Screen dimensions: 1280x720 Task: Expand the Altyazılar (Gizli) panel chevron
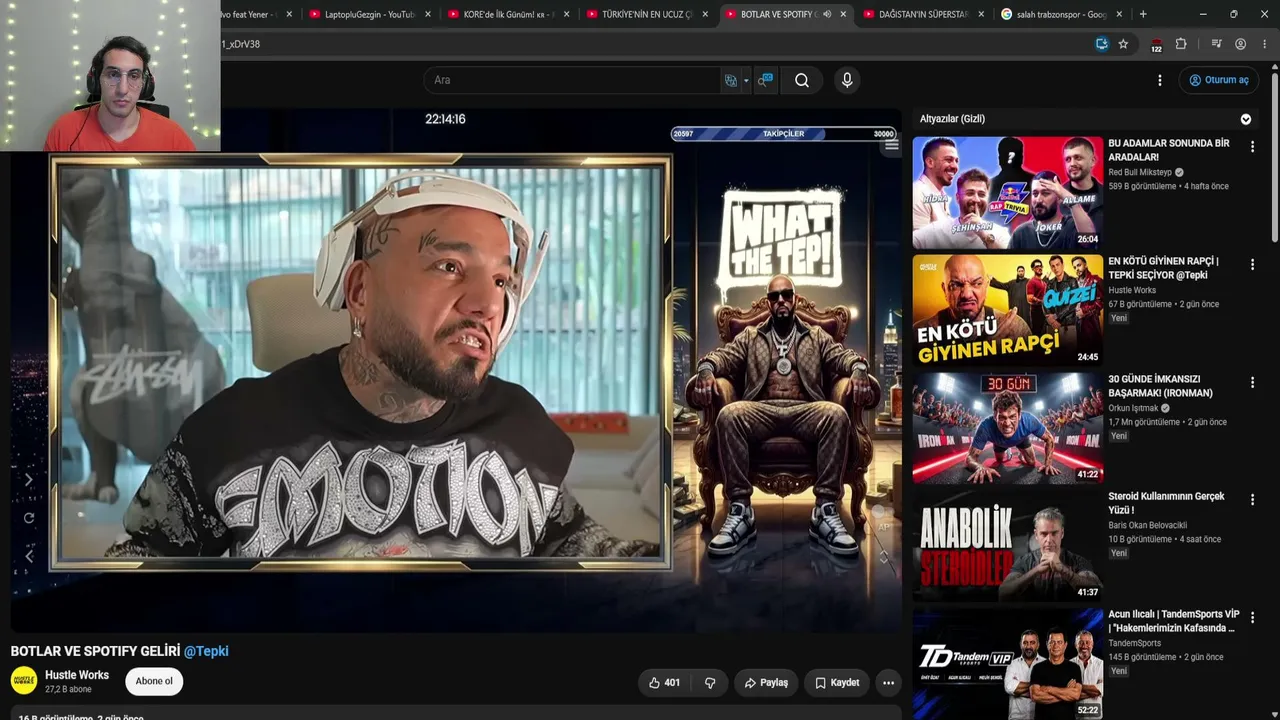tap(1246, 119)
